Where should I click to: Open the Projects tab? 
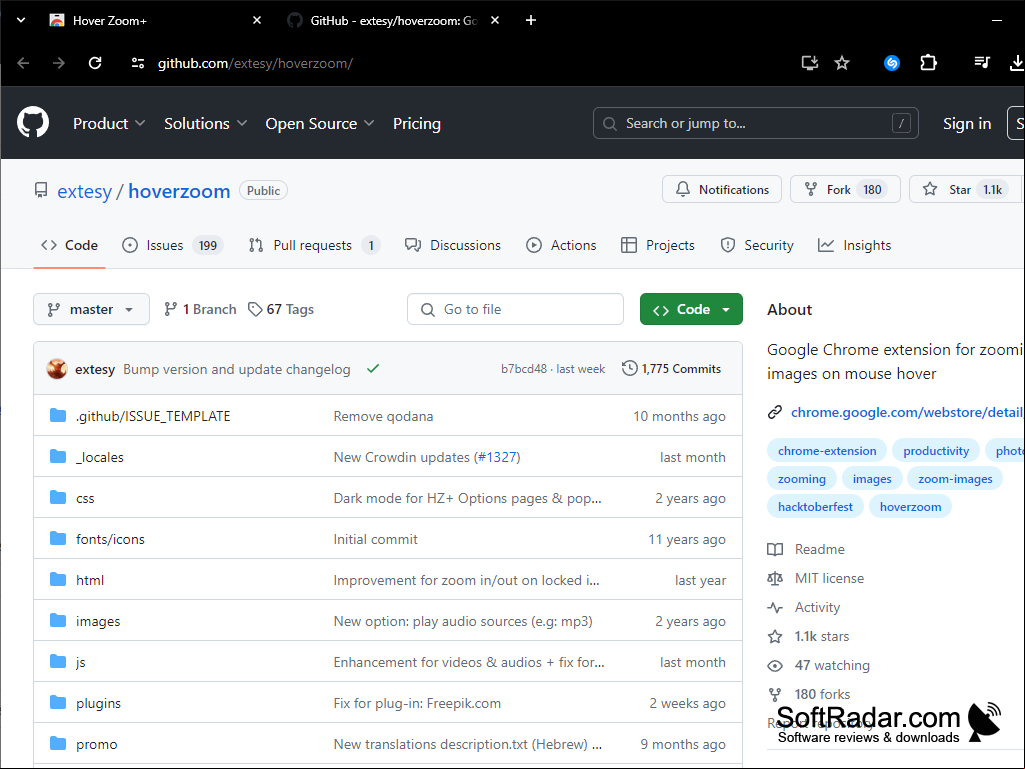point(658,245)
